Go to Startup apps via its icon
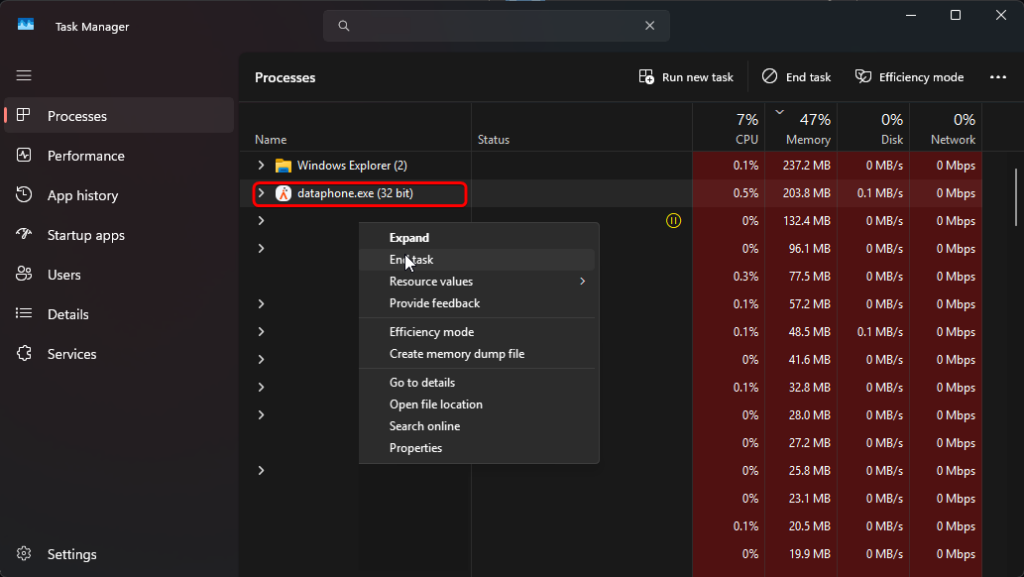This screenshot has height=577, width=1024. click(24, 234)
